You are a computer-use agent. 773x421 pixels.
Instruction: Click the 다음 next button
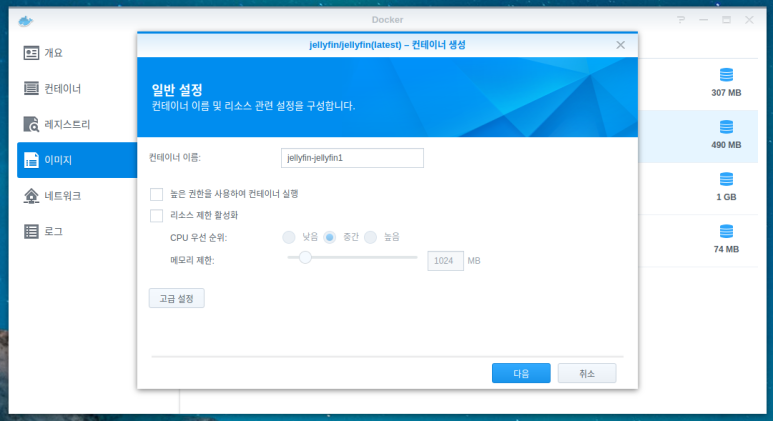point(521,373)
